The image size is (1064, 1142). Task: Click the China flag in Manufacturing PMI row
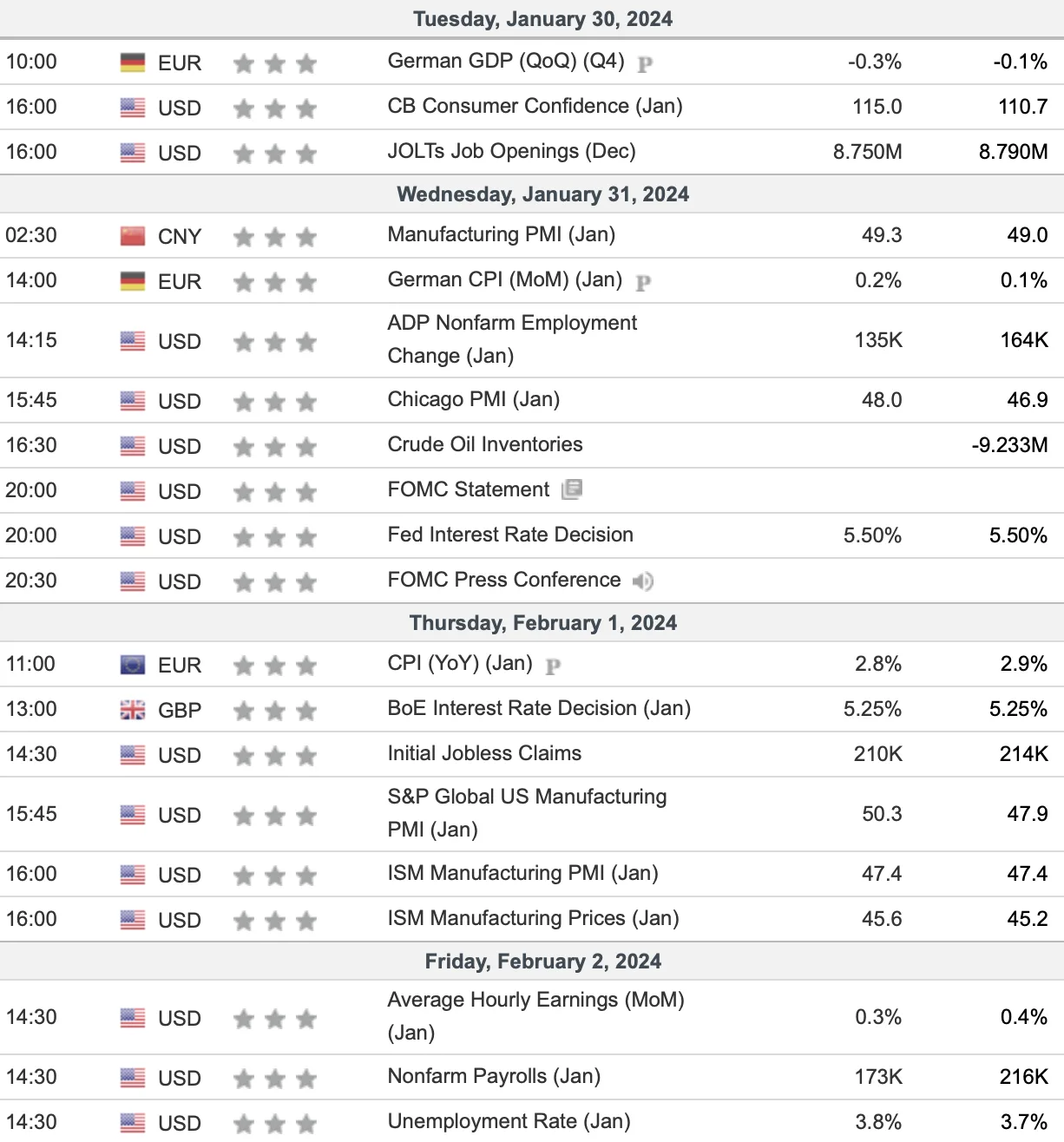[x=132, y=236]
